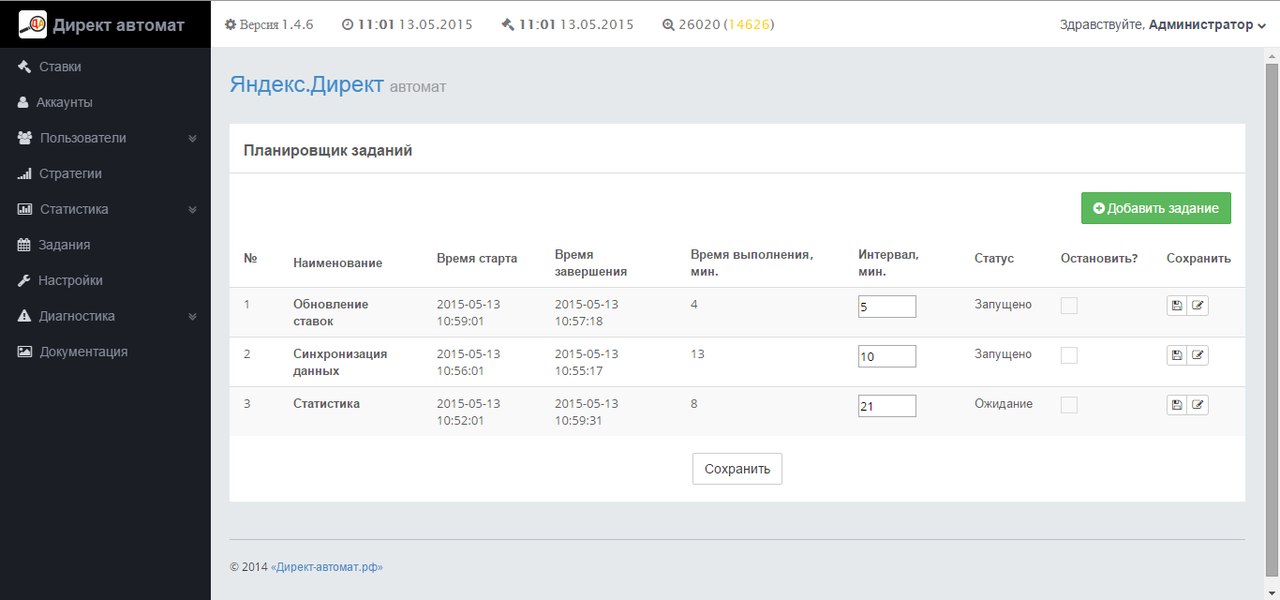This screenshot has height=600, width=1280.
Task: Toggle stop checkbox for Синхронизация данных
Action: [x=1069, y=355]
